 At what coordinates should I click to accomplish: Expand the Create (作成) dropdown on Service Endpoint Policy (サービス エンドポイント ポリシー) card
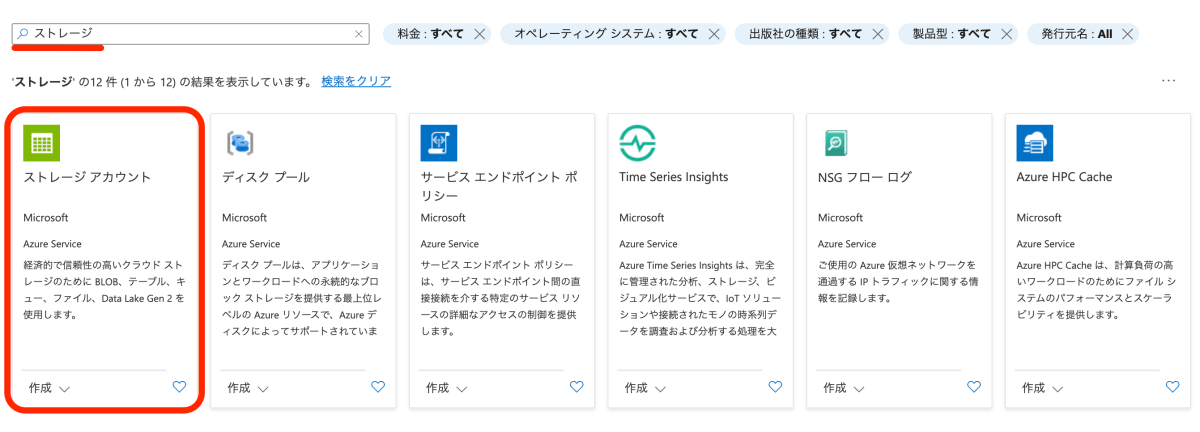coord(447,388)
